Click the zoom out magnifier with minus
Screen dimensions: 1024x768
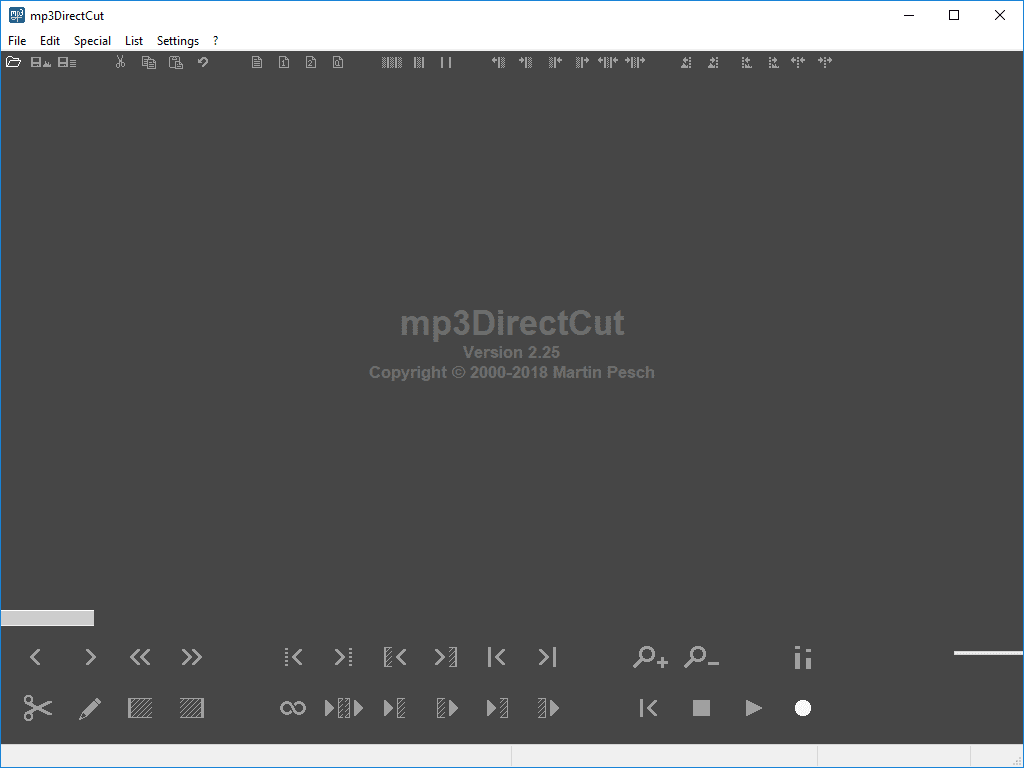tap(701, 657)
